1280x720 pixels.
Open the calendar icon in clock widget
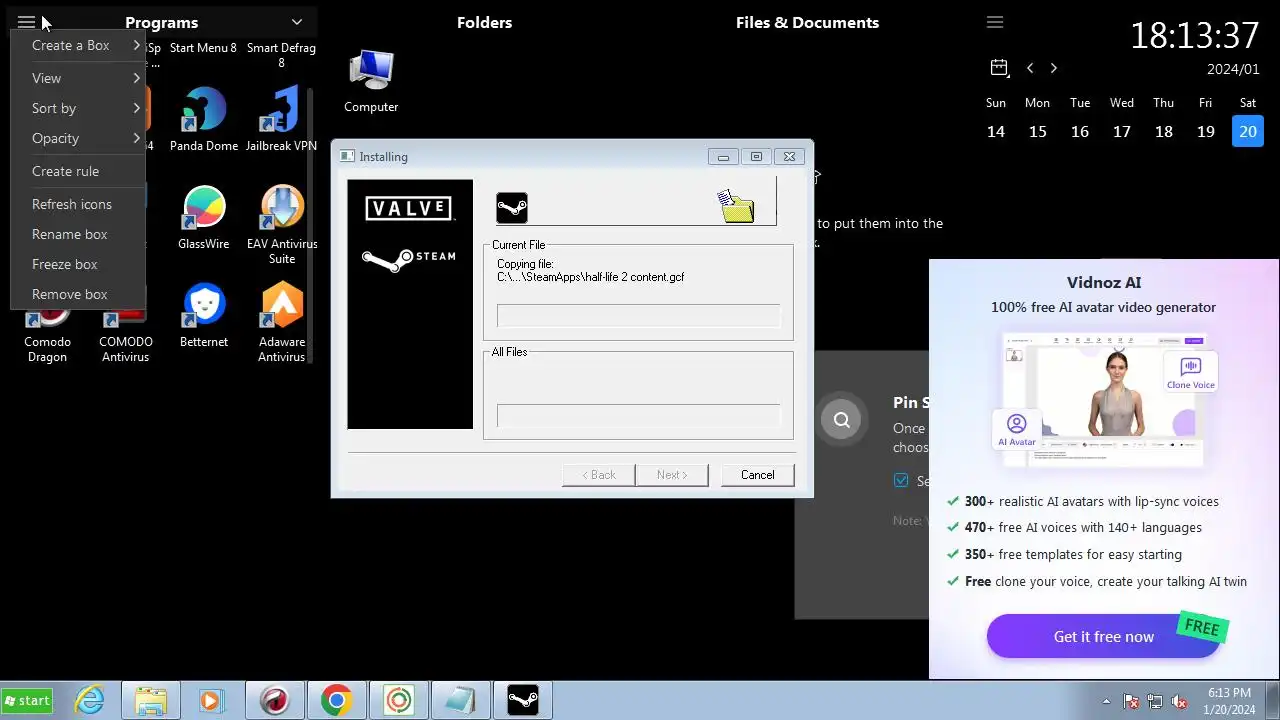click(999, 68)
